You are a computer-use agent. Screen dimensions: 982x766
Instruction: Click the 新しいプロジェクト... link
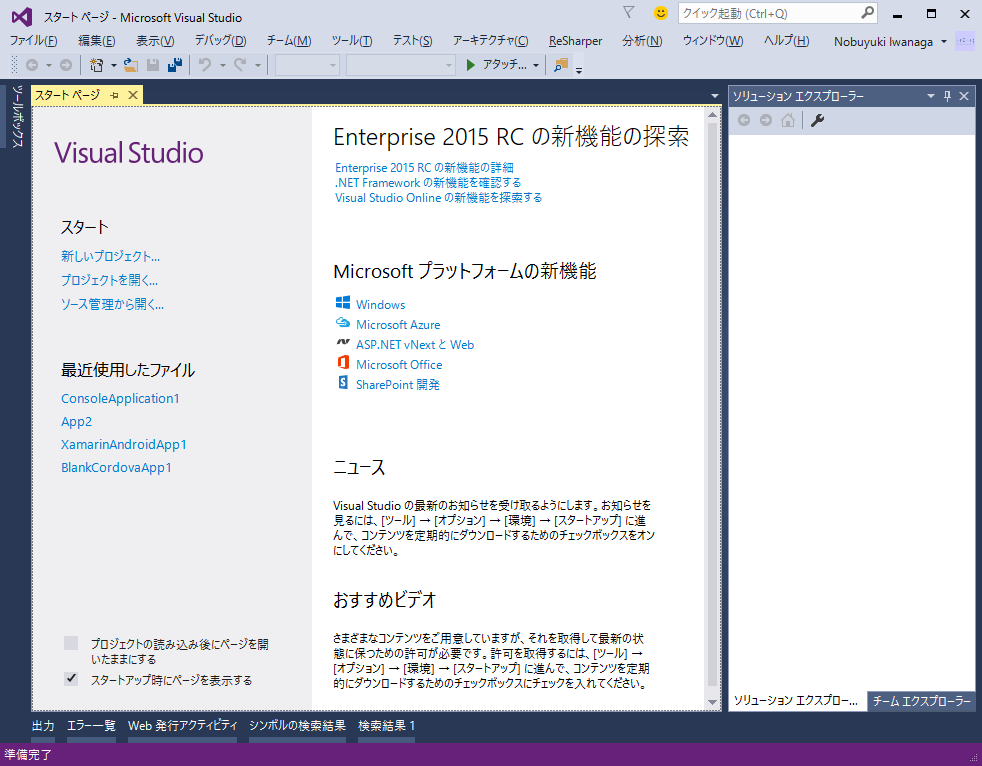click(110, 256)
